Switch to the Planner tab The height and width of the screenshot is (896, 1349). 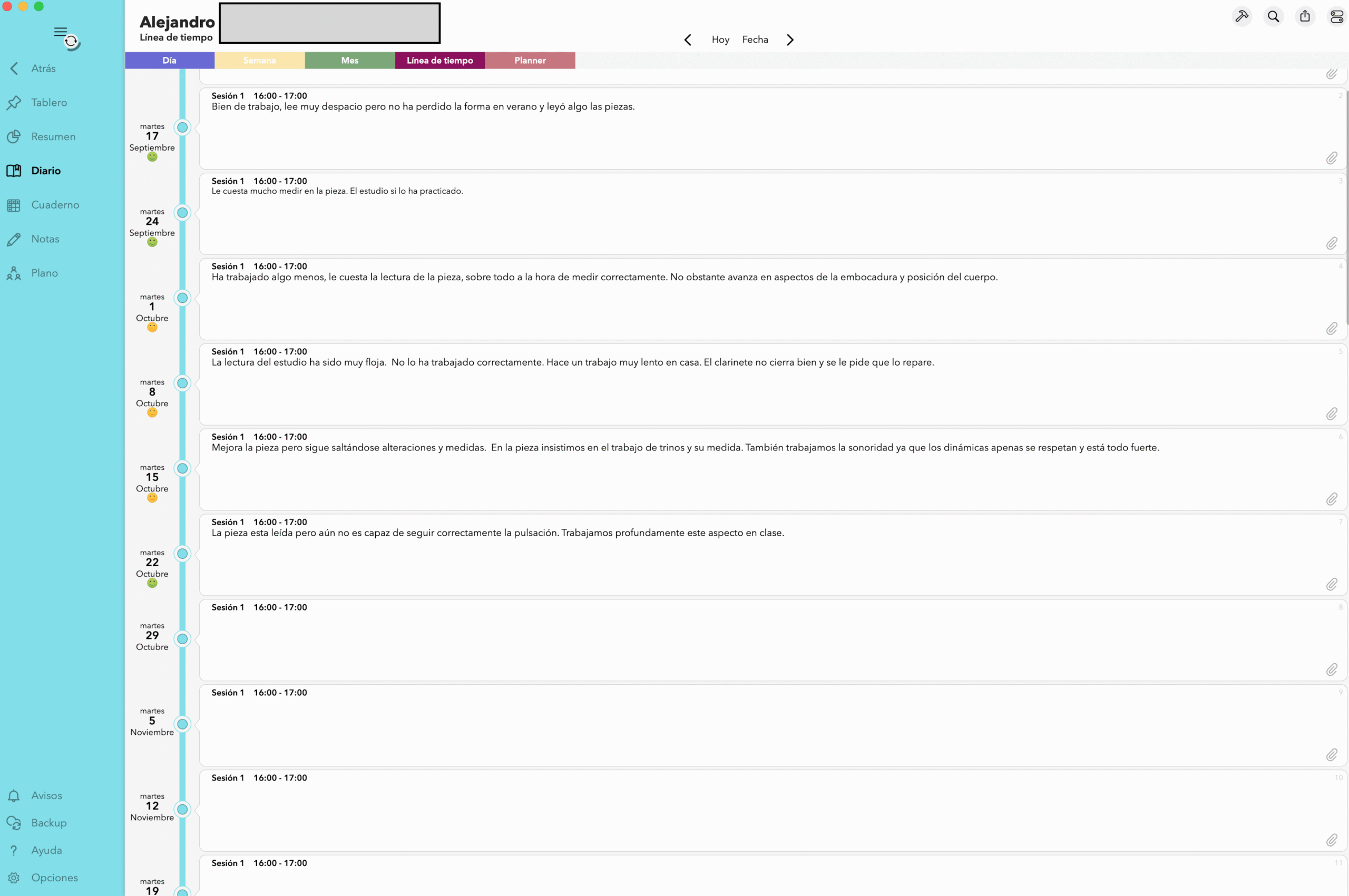530,60
